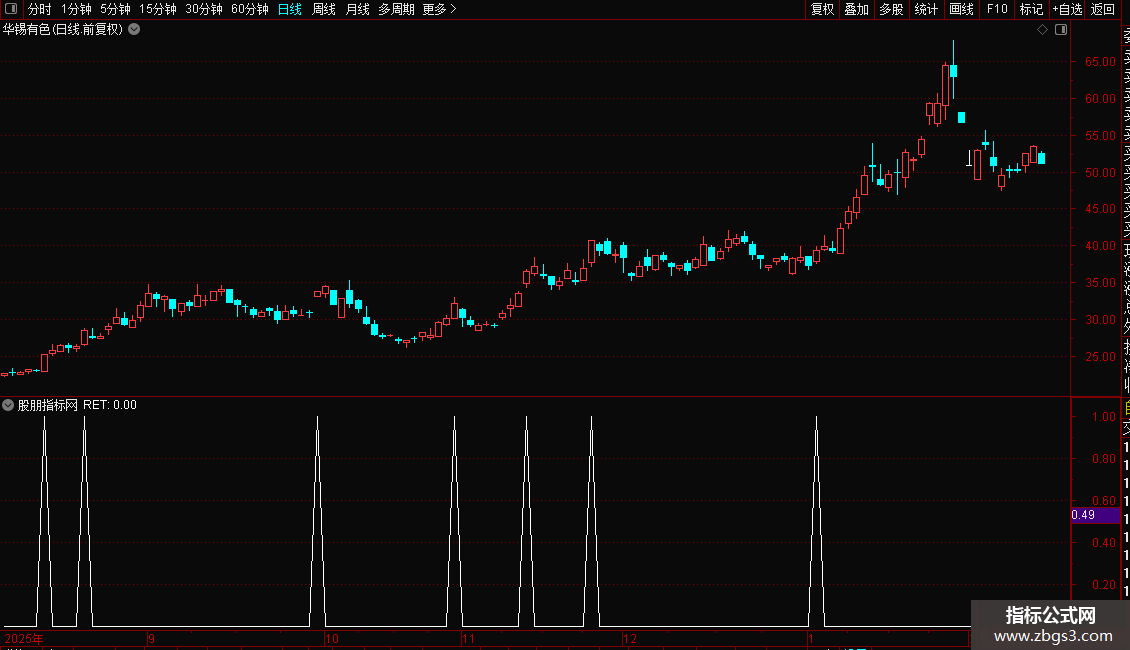Click the 0.49 highlighted axis value
The image size is (1130, 650).
pyautogui.click(x=1095, y=515)
